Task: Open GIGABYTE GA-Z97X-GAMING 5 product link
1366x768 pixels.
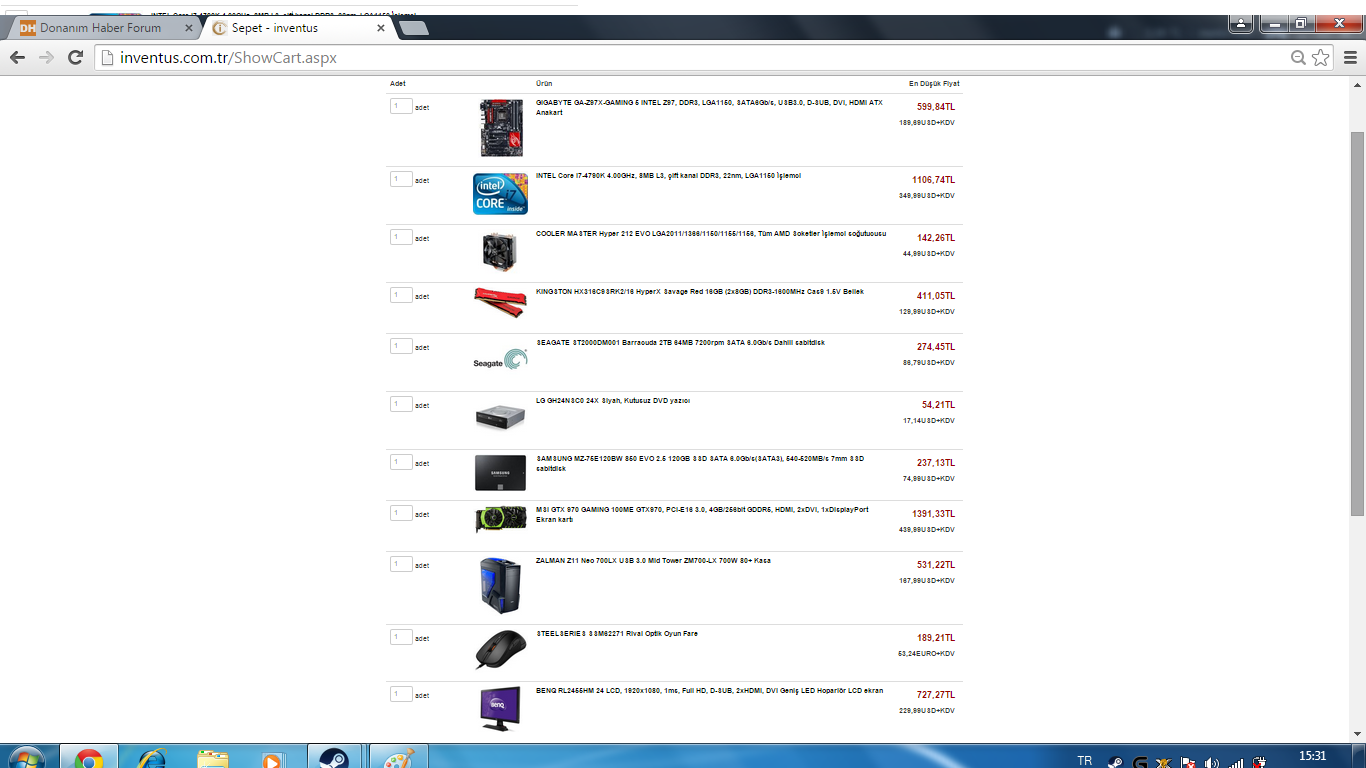Action: pos(709,107)
